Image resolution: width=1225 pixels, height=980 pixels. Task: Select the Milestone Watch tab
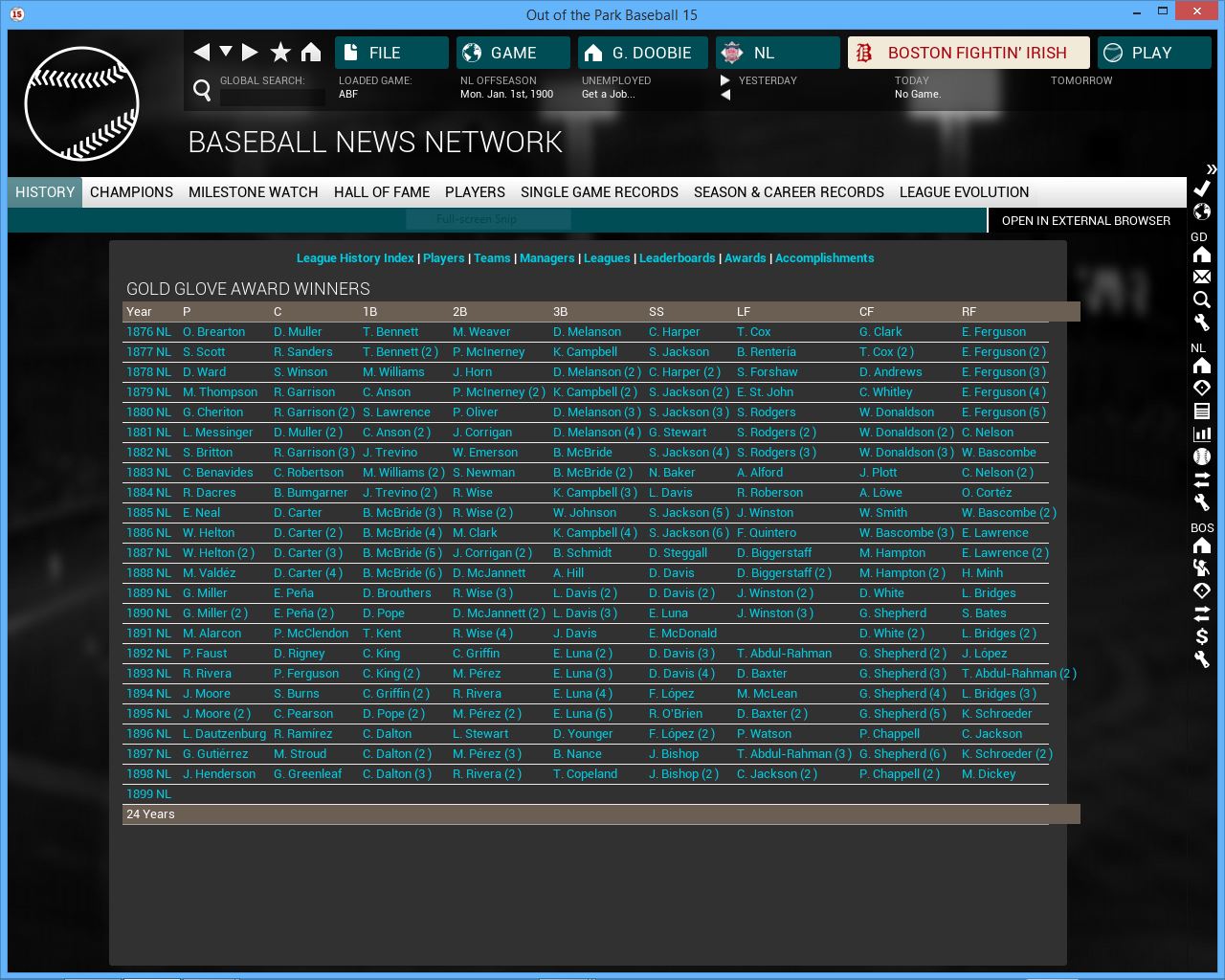pyautogui.click(x=253, y=192)
